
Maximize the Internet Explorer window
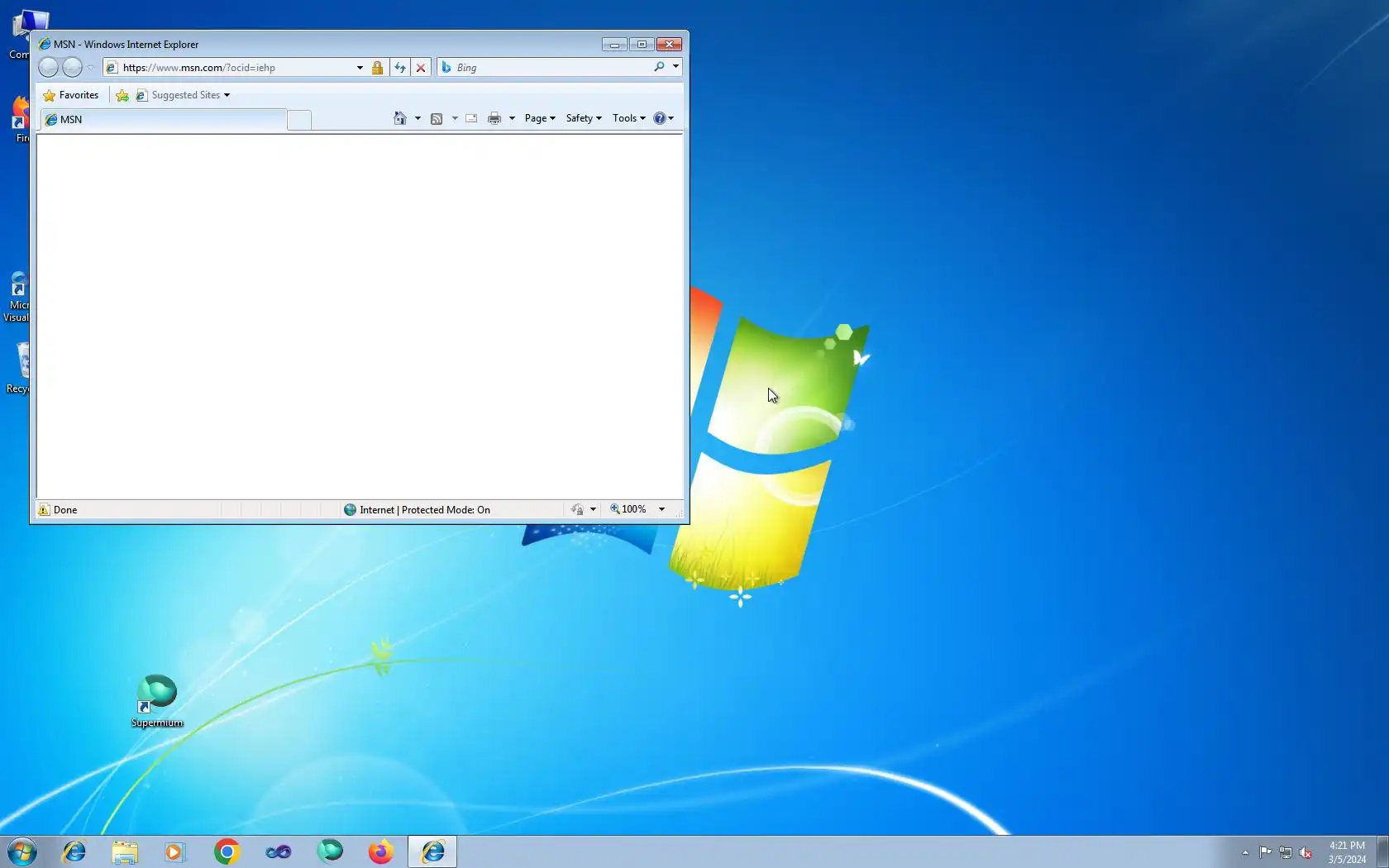[642, 45]
